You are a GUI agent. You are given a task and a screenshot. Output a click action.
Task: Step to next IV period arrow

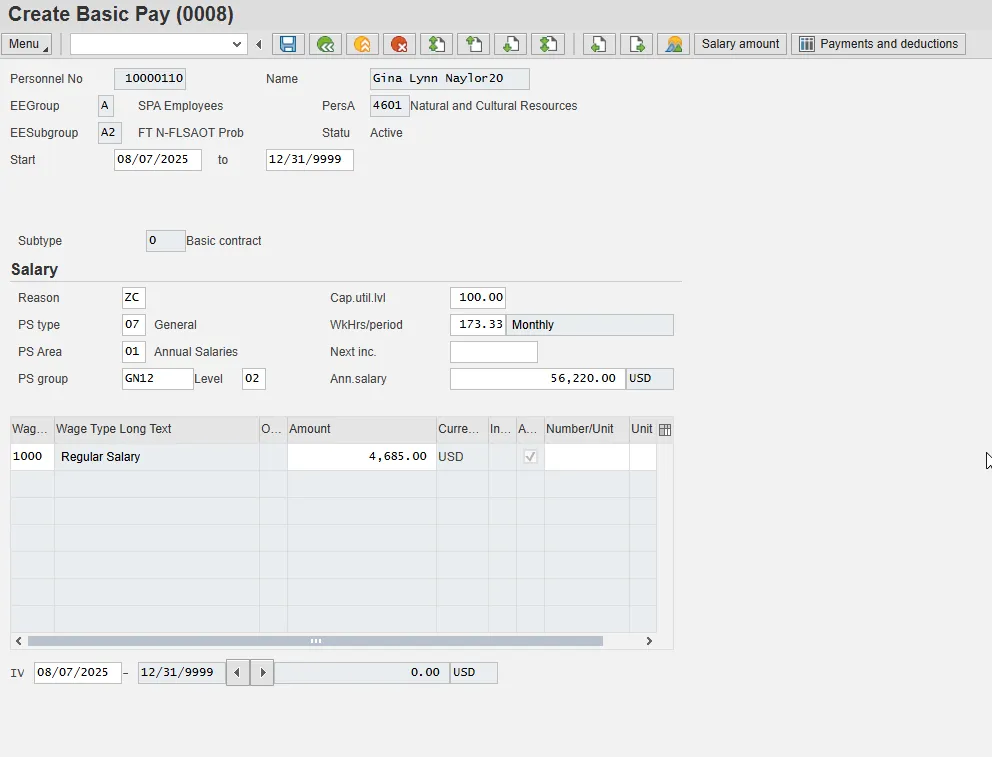(x=262, y=673)
